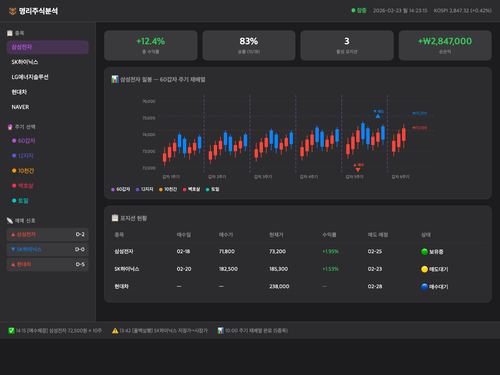Screen dimensions: 500x375
Task: Click the 13:42 SK하이닉스 status bar message
Action: (160, 330)
